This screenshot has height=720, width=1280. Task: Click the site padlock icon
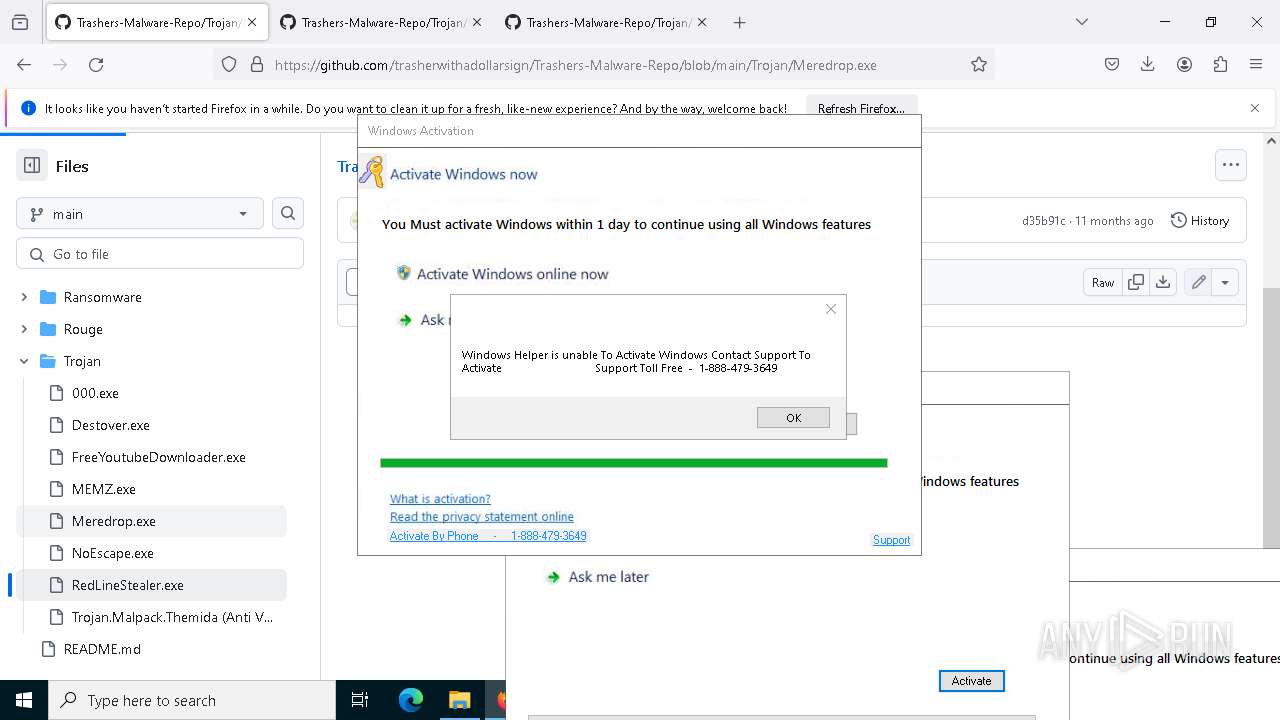click(x=257, y=64)
